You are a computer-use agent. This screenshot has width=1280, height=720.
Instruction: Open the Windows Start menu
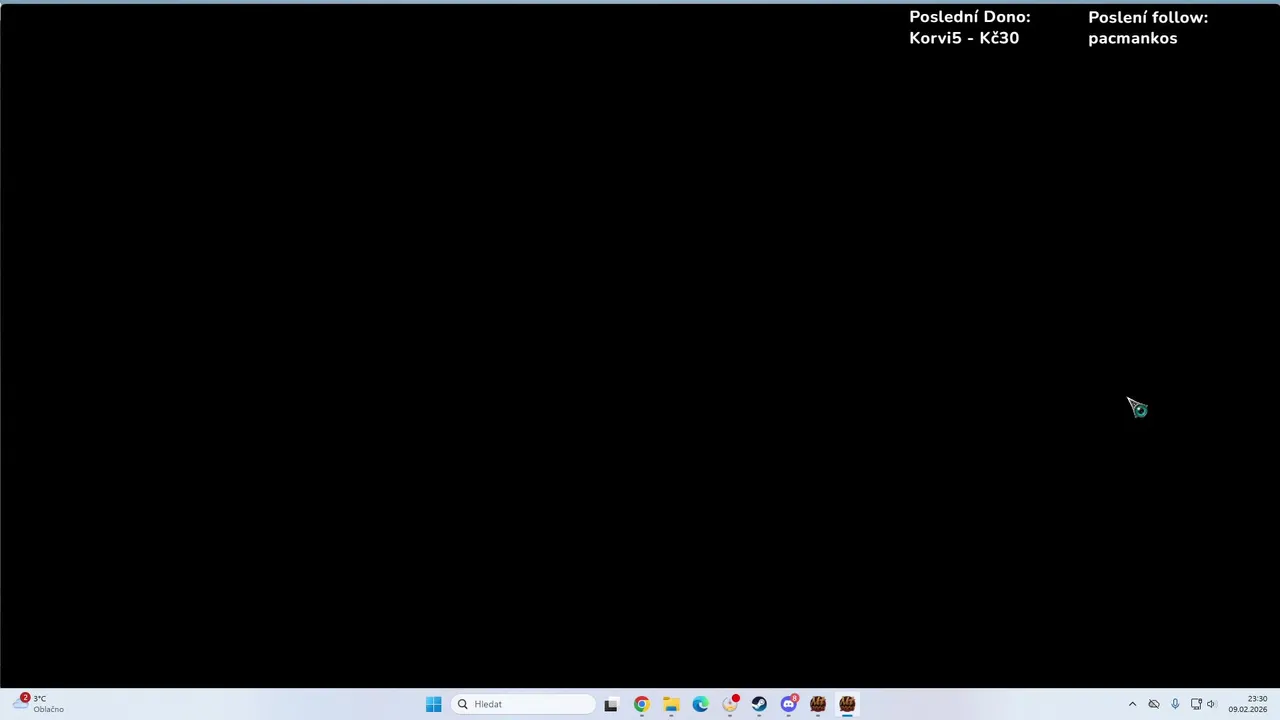tap(433, 704)
